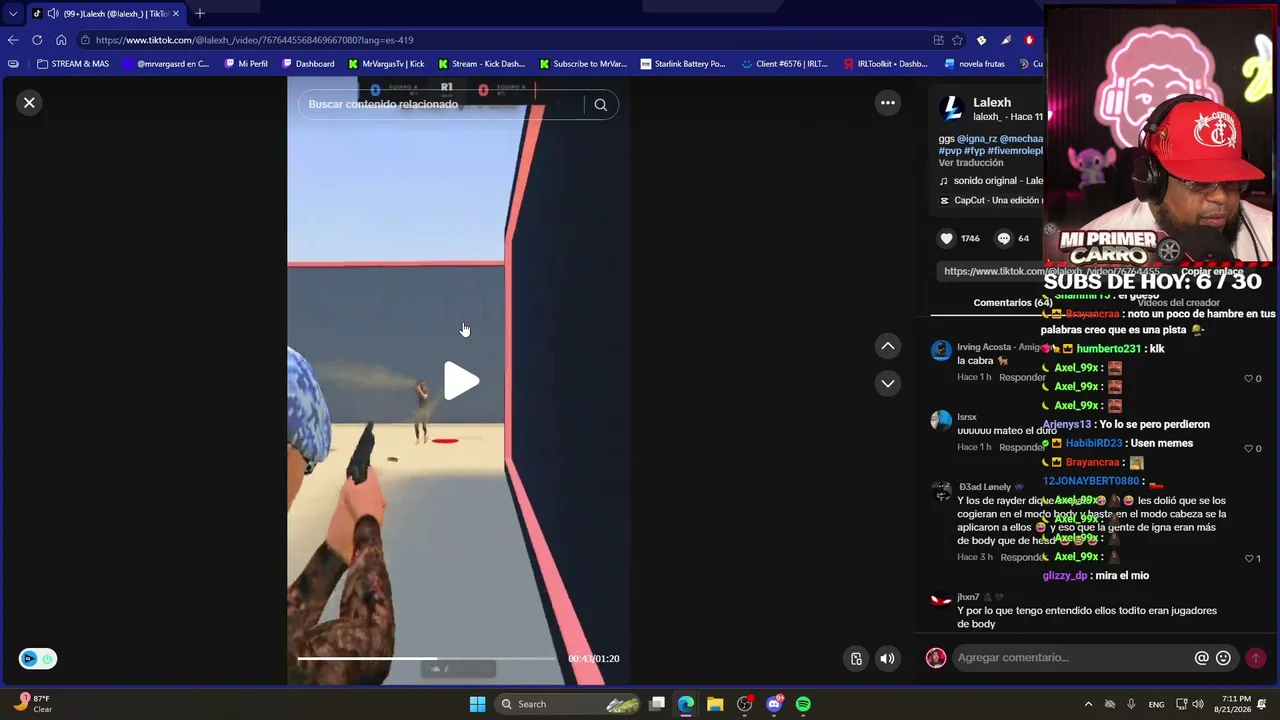Open the 'MrVargasTv | Kick' bookmark

click(x=386, y=64)
